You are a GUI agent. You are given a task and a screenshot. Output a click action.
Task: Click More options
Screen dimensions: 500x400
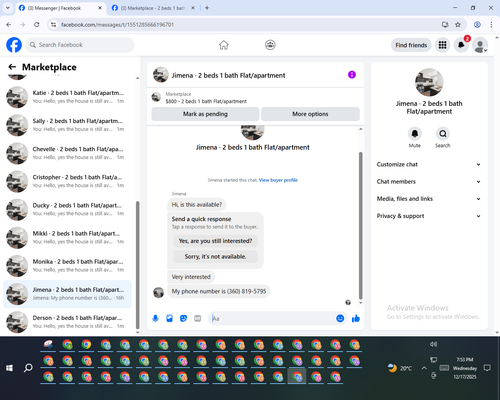pos(310,114)
